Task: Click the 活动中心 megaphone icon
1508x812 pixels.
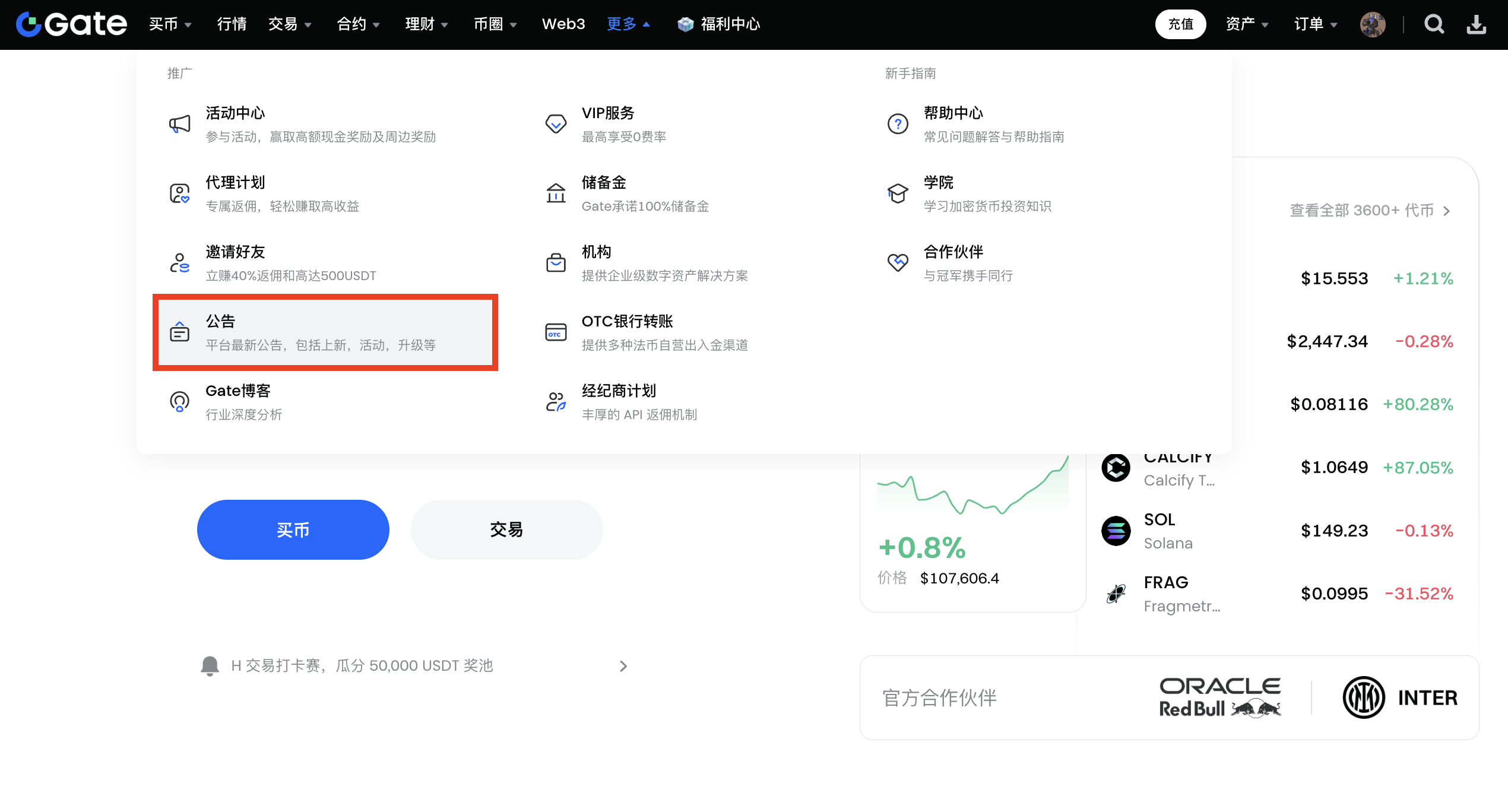Action: 180,124
